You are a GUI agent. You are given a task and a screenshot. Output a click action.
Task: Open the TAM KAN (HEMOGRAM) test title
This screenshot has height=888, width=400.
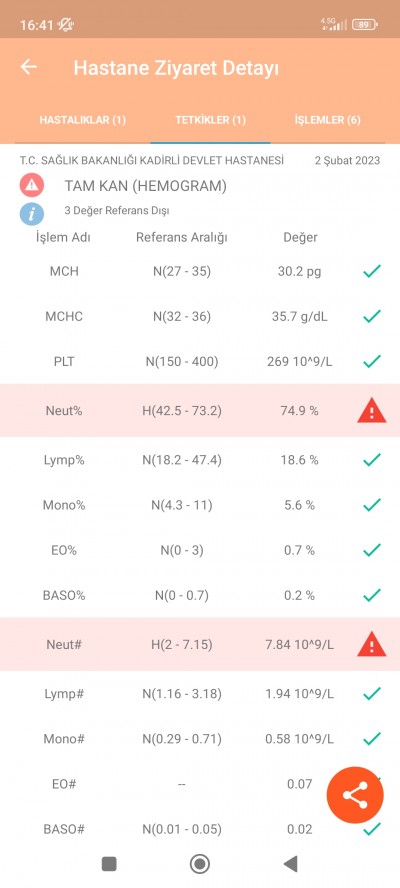coord(146,186)
